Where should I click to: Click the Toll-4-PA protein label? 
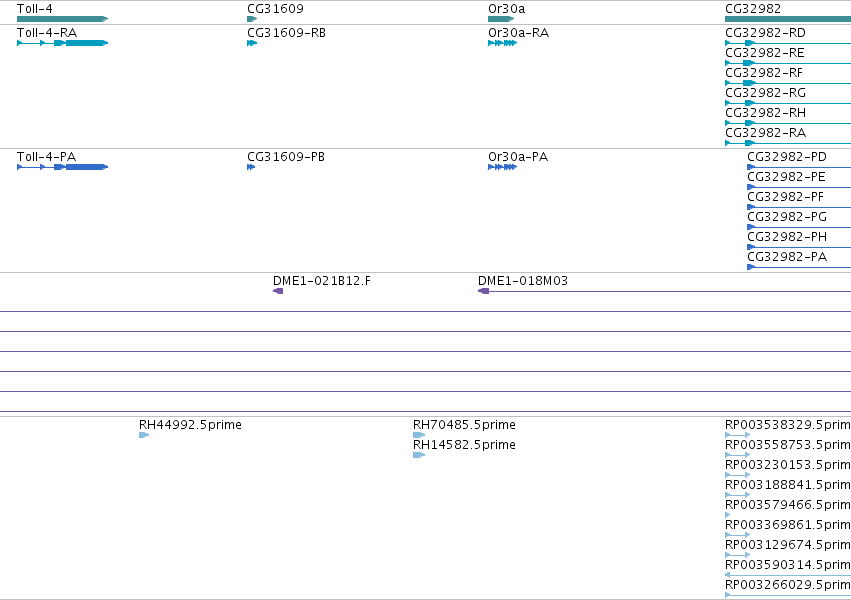point(46,157)
